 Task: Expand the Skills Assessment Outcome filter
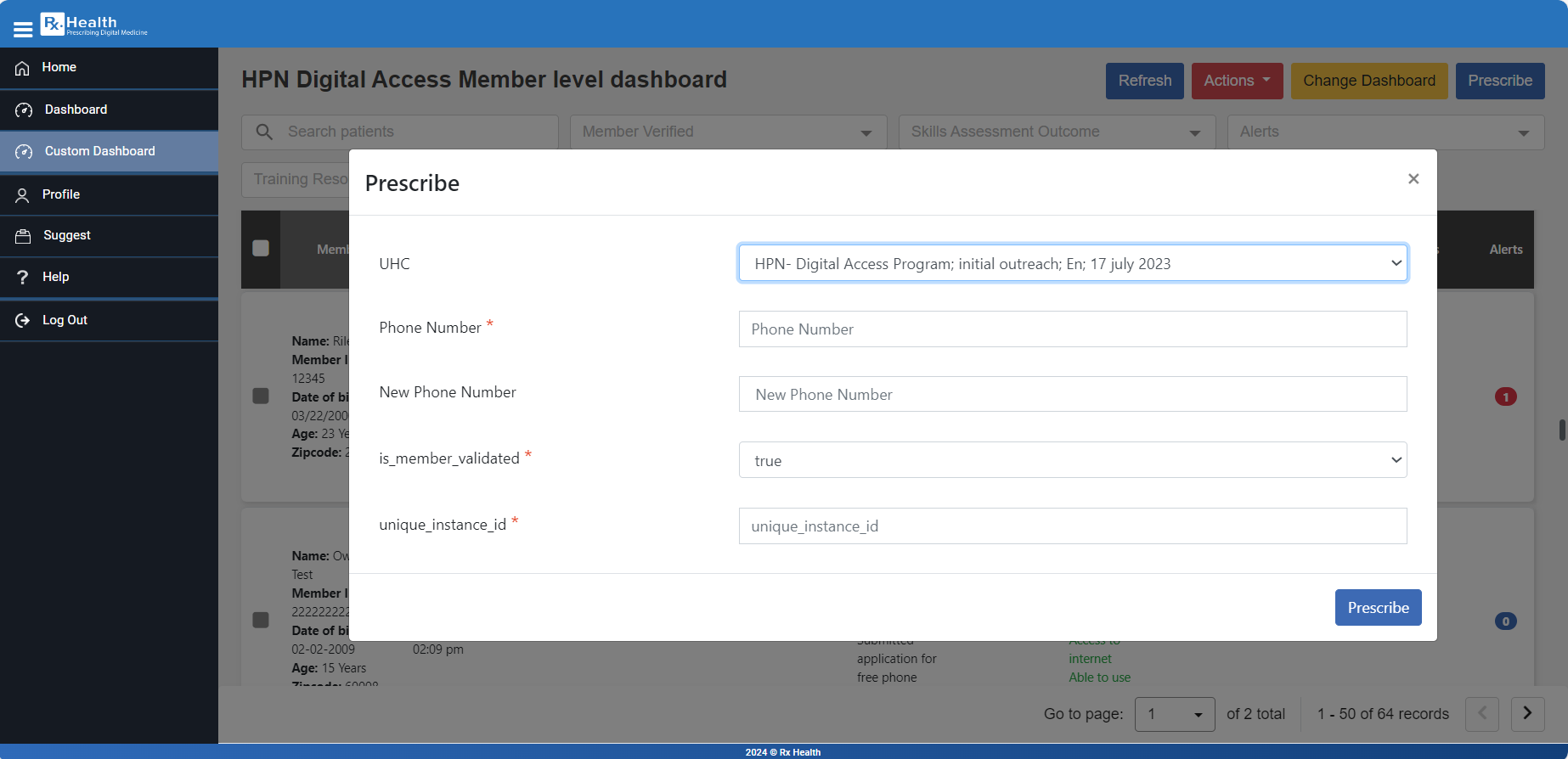pyautogui.click(x=1058, y=132)
